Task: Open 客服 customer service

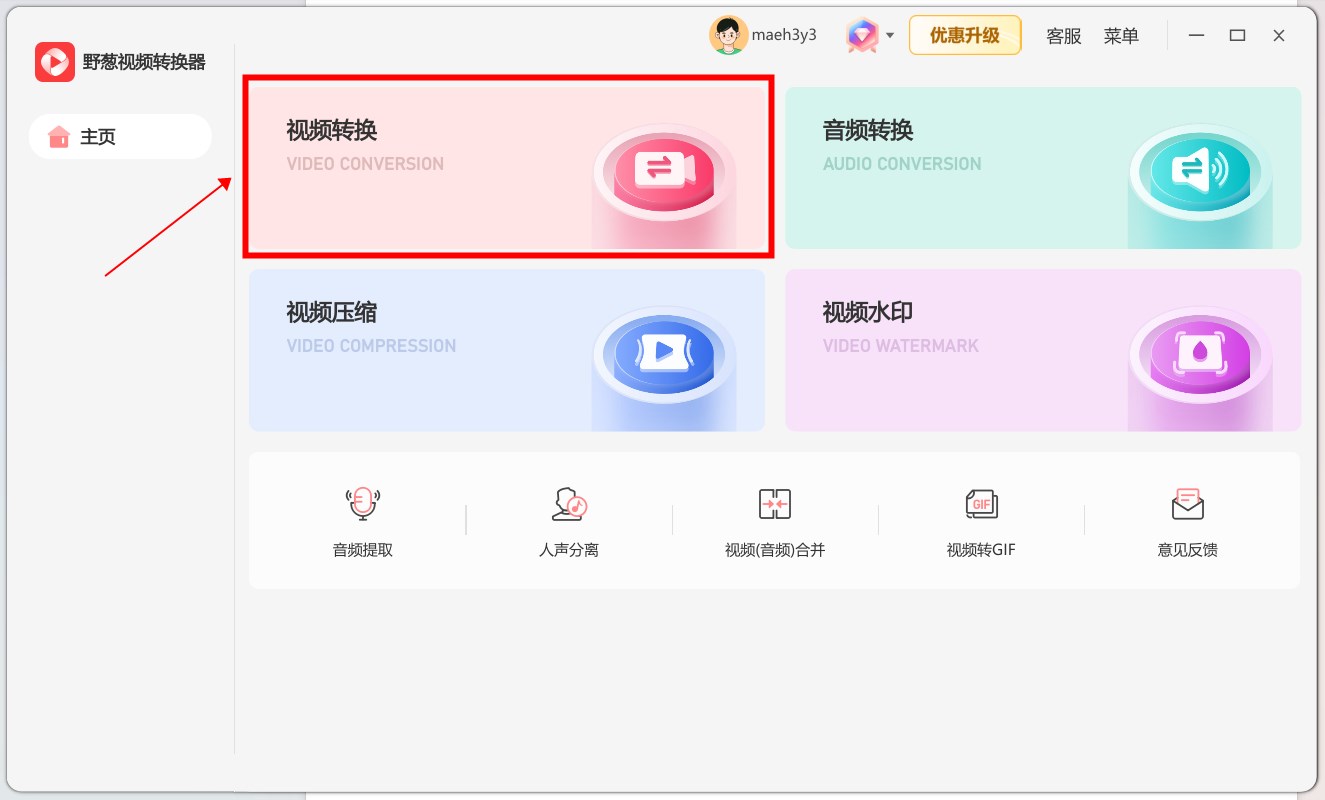Action: click(x=1064, y=36)
